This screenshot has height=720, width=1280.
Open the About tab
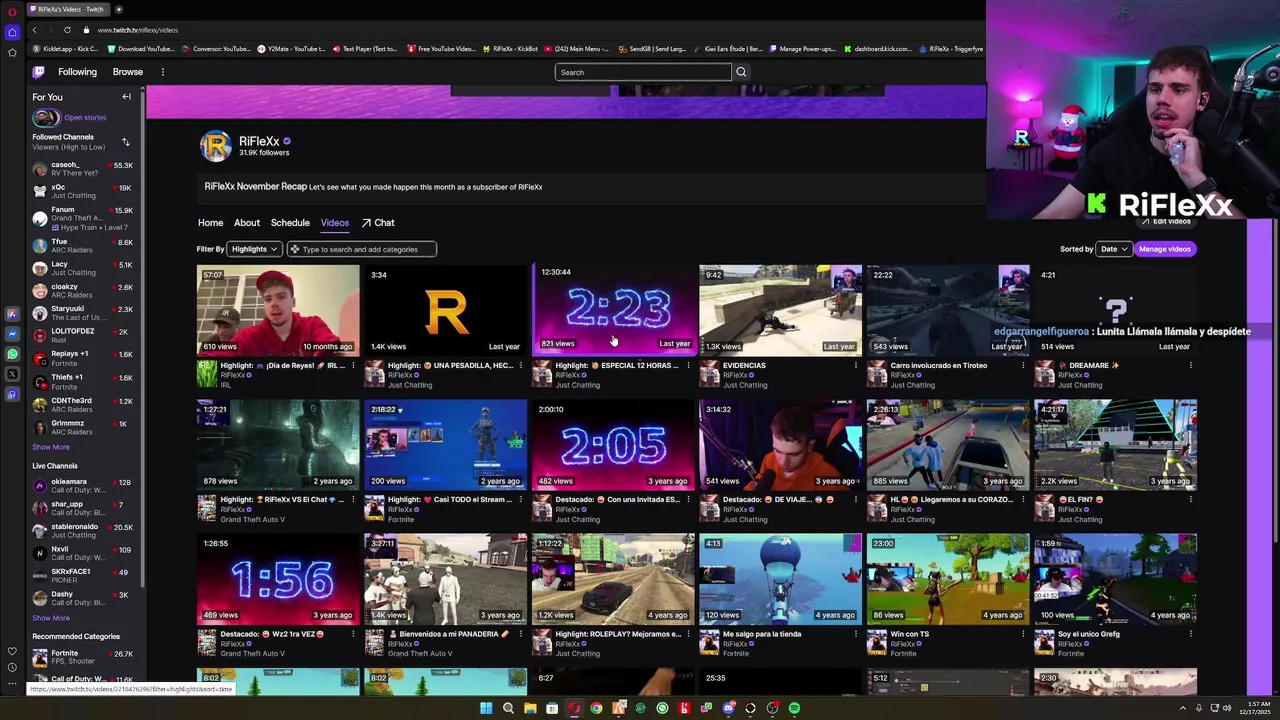247,223
